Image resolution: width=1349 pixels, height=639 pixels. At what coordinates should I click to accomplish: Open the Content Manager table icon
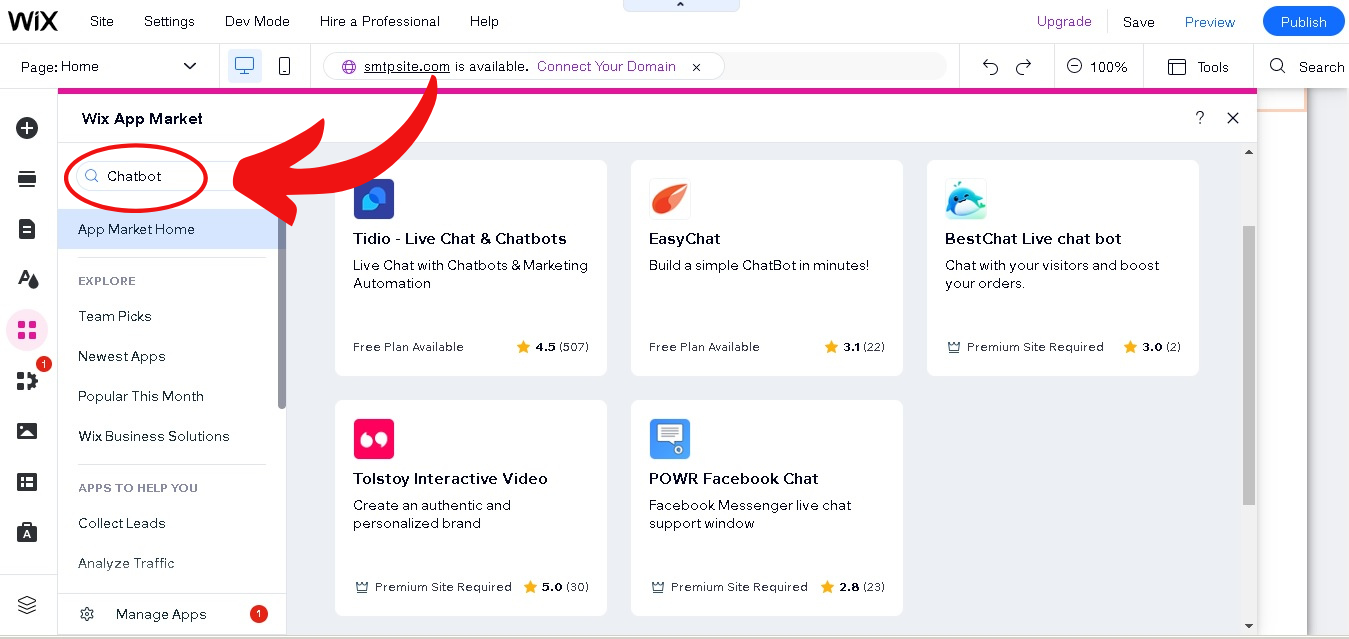point(27,482)
